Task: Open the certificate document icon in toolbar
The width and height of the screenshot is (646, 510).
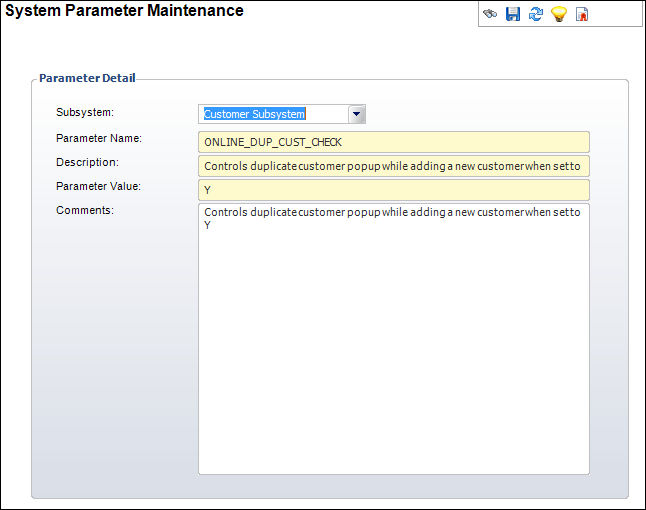Action: [582, 14]
